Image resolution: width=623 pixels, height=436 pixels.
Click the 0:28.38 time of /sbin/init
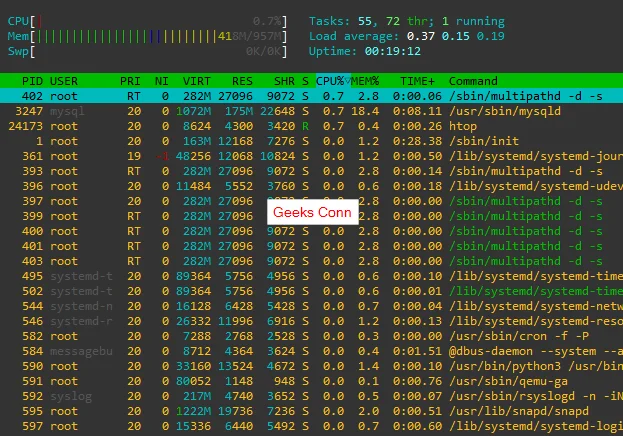[417, 141]
